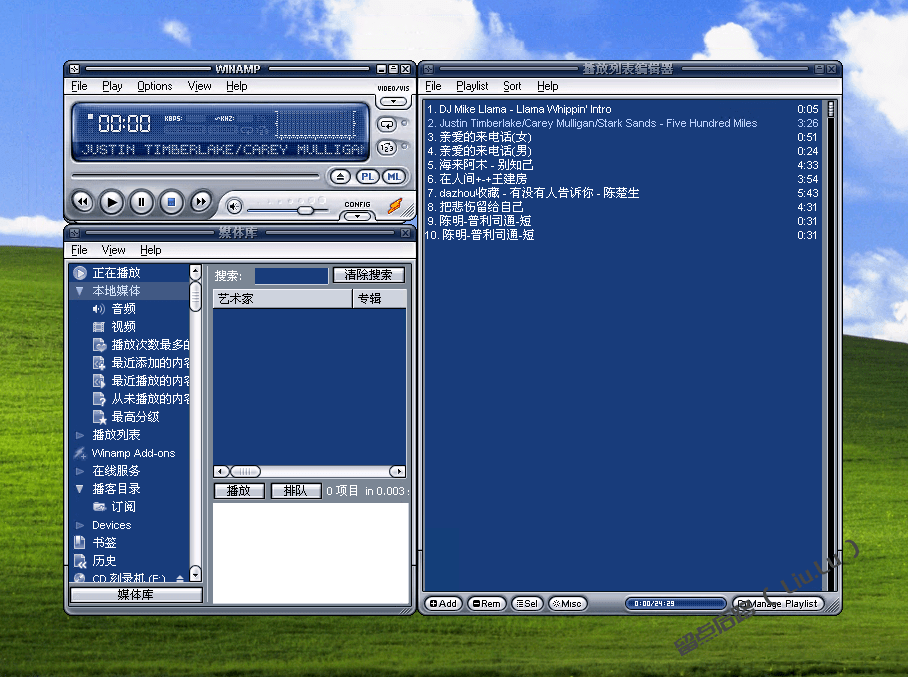The image size is (908, 677).
Task: Click the 播放 button in media library
Action: click(x=239, y=491)
